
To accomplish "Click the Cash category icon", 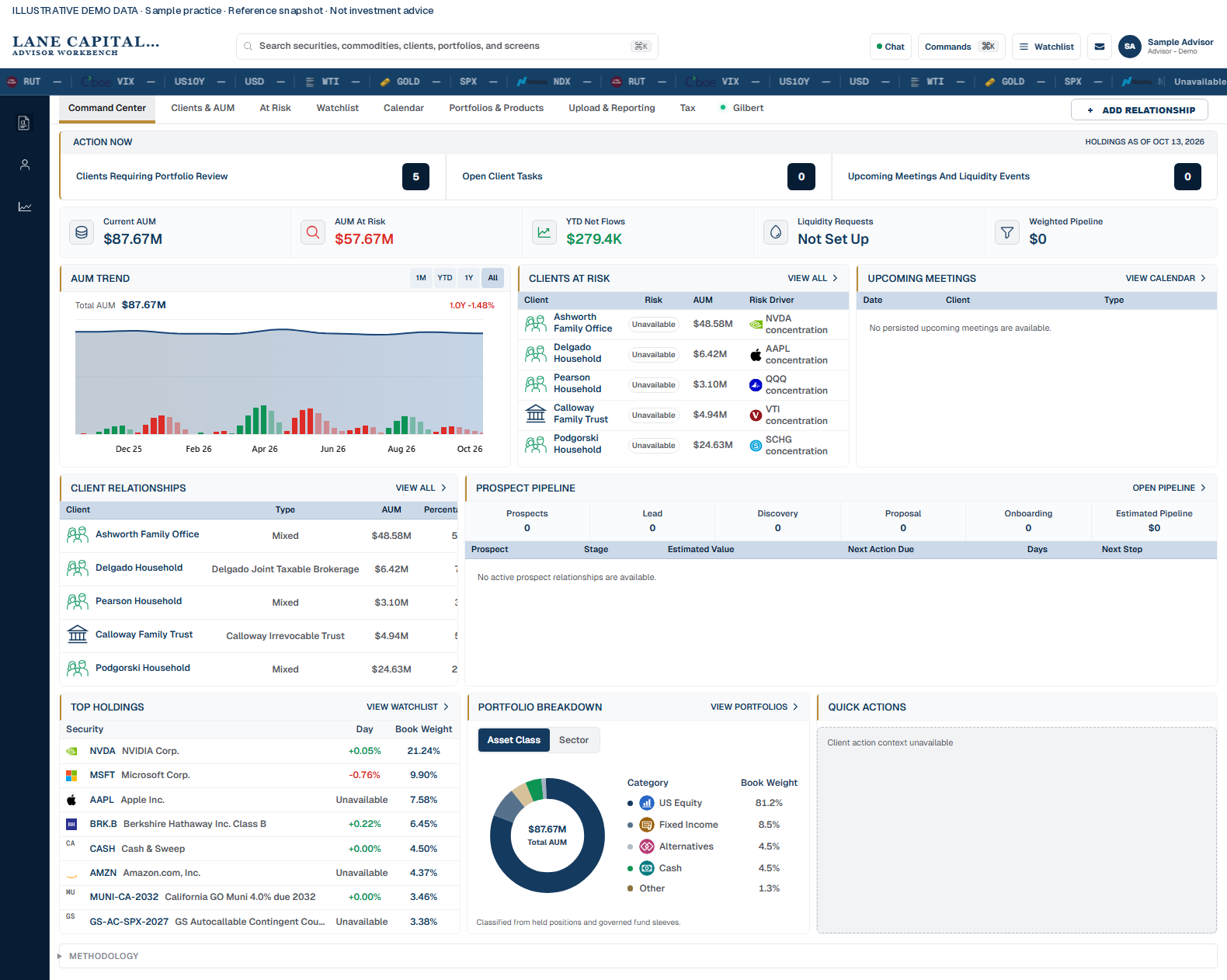I will pyautogui.click(x=647, y=868).
